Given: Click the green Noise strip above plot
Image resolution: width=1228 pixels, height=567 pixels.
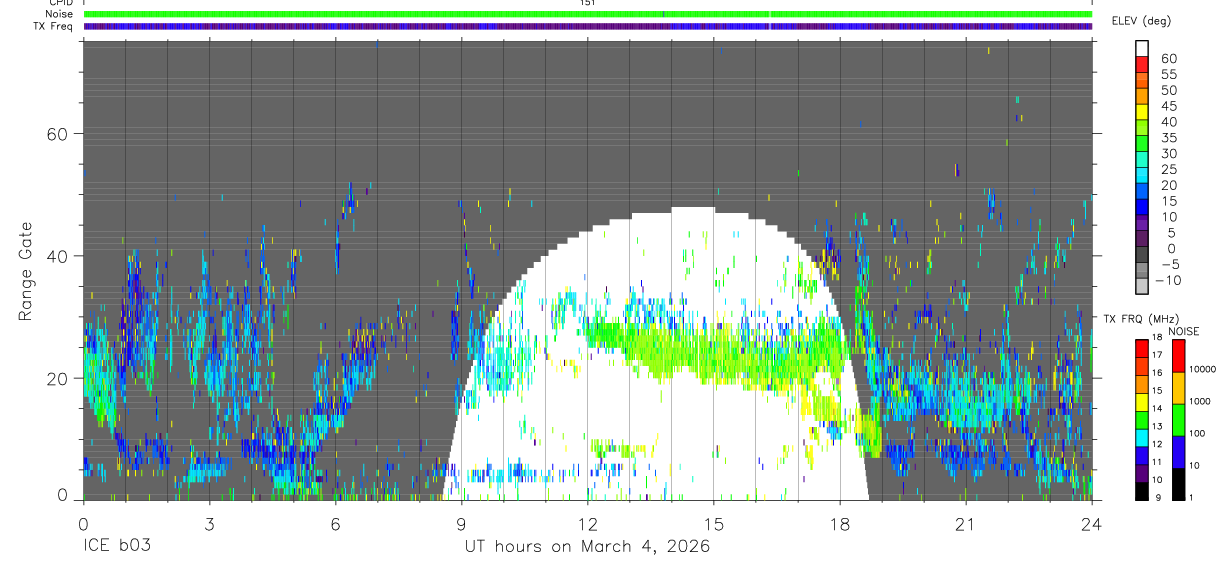Looking at the screenshot, I should pos(588,14).
